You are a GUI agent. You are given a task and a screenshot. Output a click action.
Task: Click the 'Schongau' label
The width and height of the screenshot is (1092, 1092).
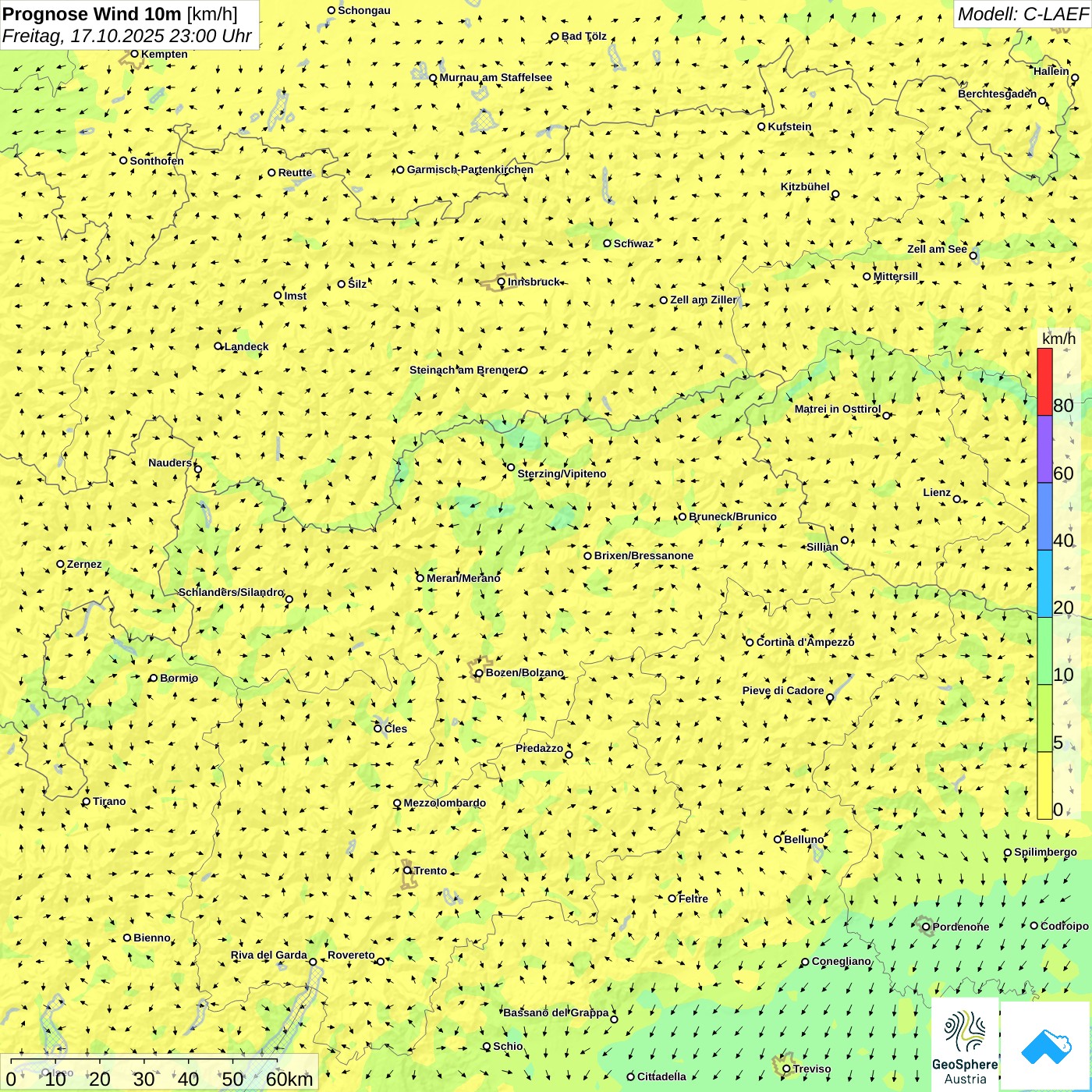363,10
